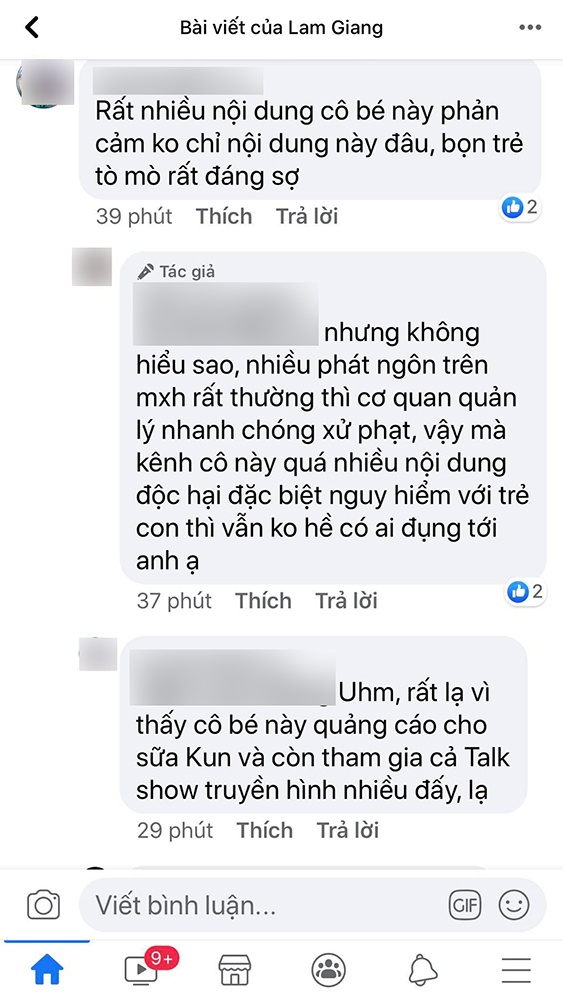563x1000 pixels.
Task: Open the Marketplace store icon
Action: (235, 970)
